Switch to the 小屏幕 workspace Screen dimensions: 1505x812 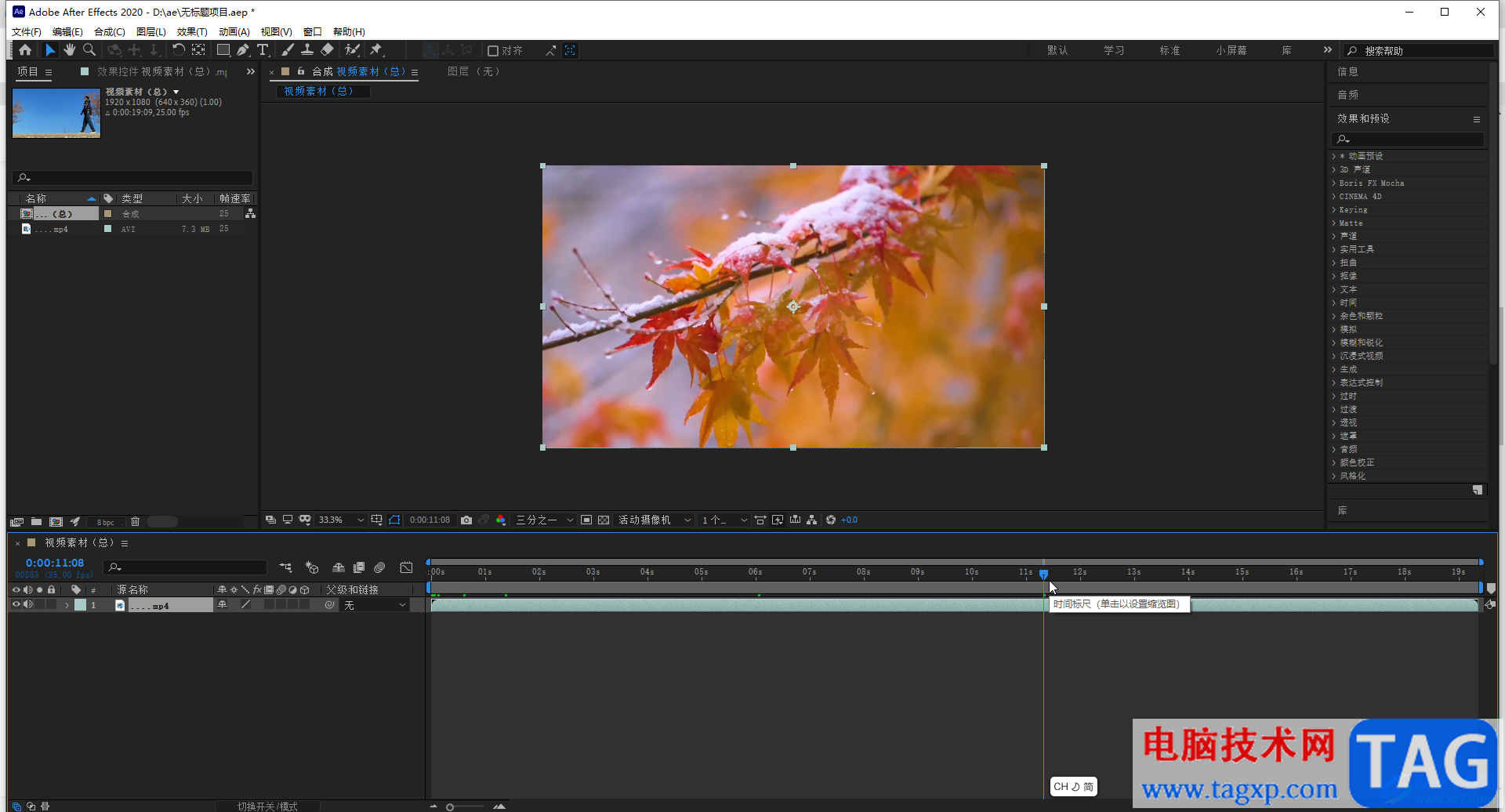coord(1231,50)
